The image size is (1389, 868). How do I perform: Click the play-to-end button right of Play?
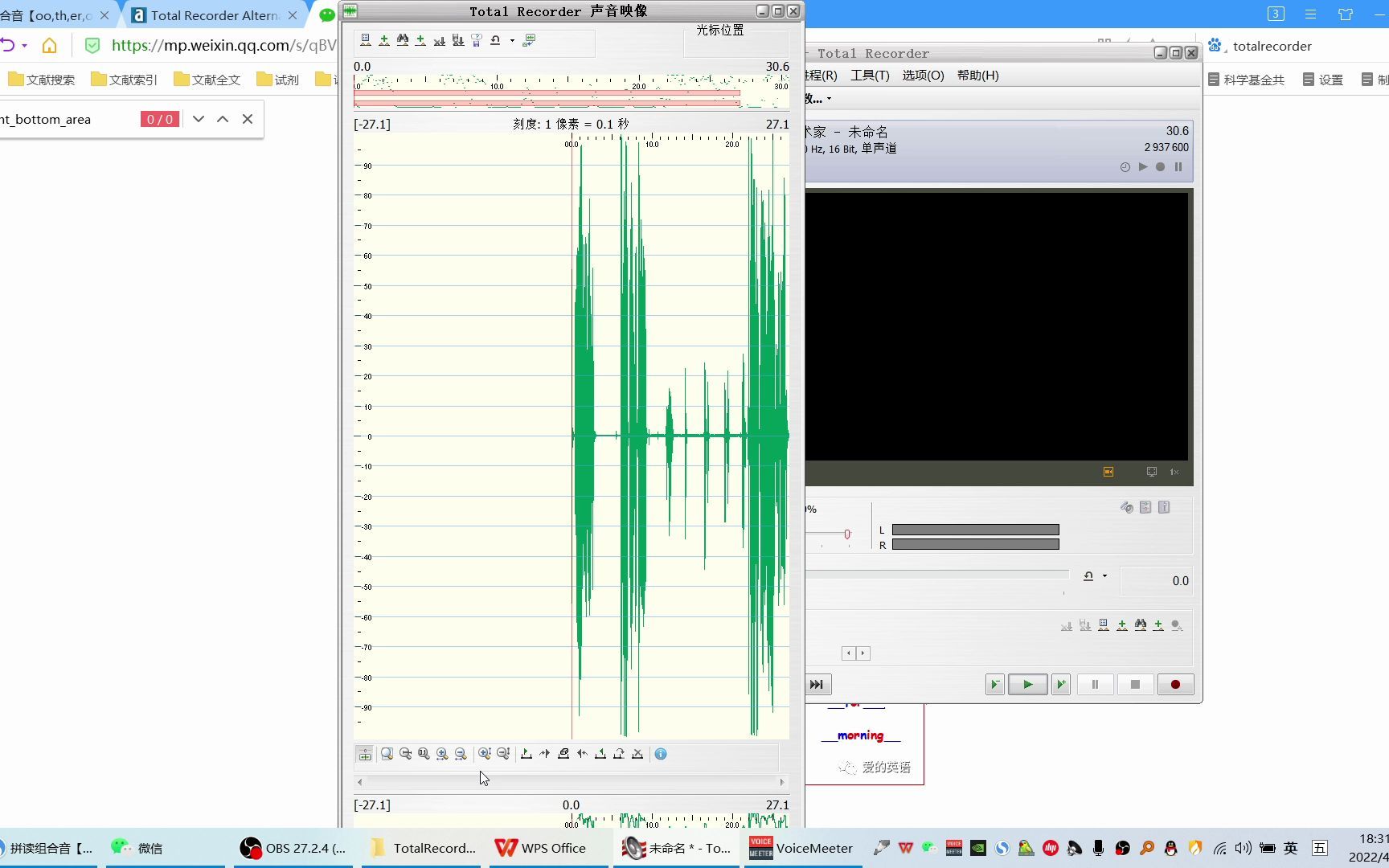click(x=1061, y=684)
